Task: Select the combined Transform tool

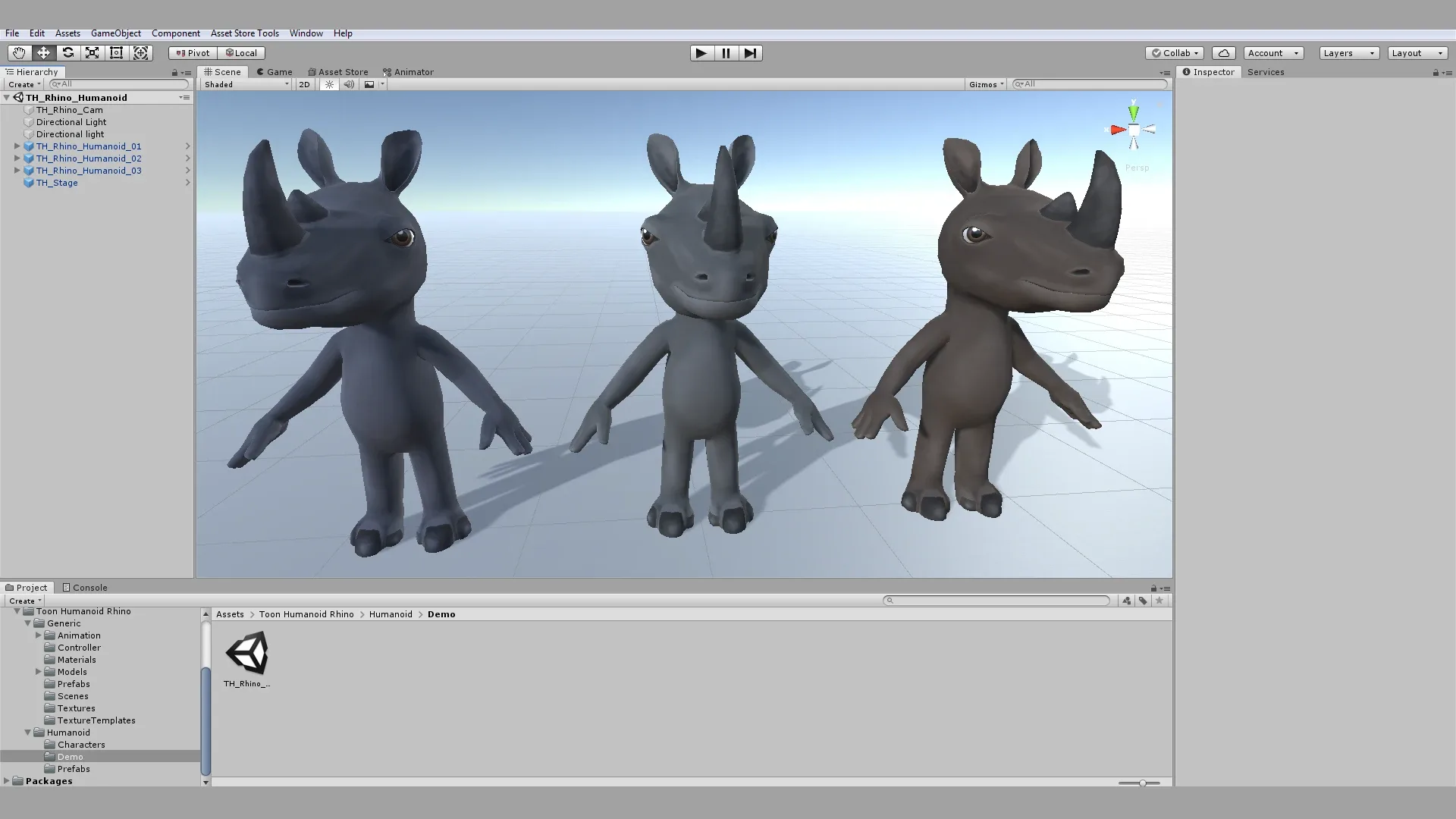Action: (x=140, y=53)
